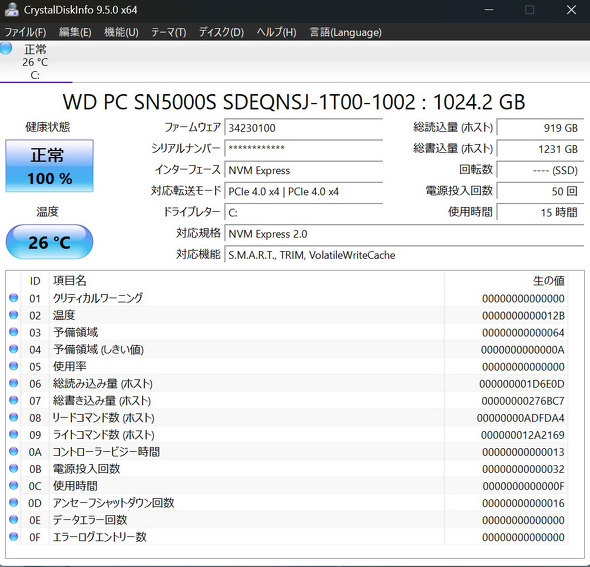Select raw value 000000000012B for temperature
Screen dimensions: 590x567
point(523,316)
